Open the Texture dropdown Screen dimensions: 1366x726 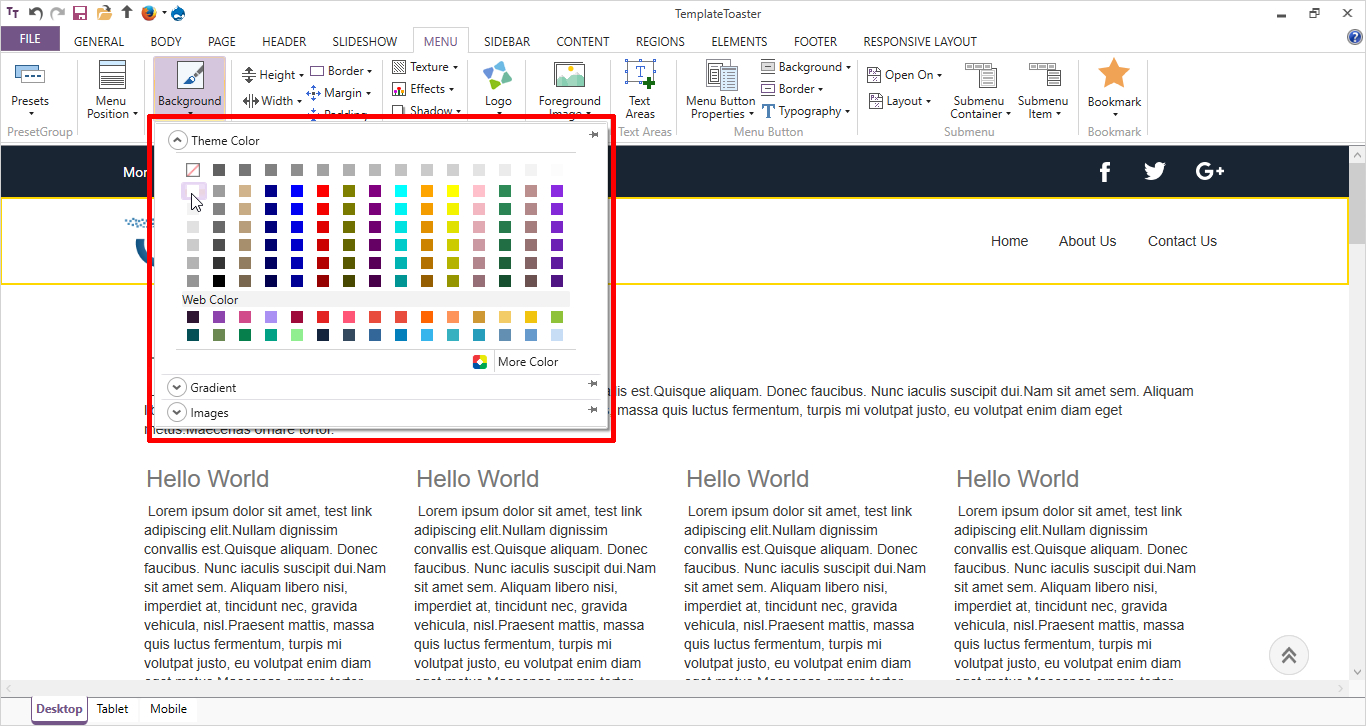point(427,67)
